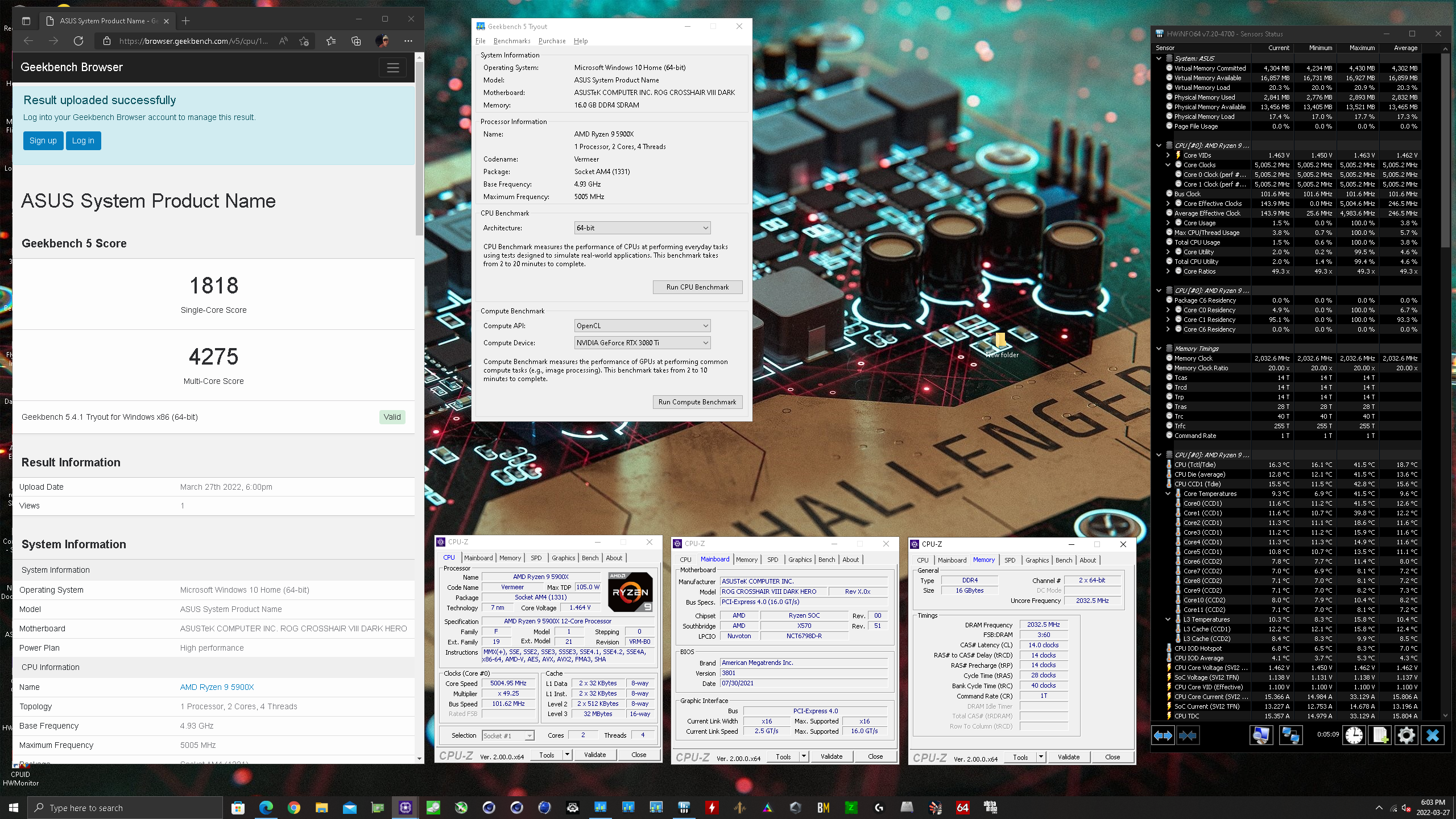Open the Purchase menu in Geekbench
This screenshot has height=819, width=1456.
click(x=552, y=41)
